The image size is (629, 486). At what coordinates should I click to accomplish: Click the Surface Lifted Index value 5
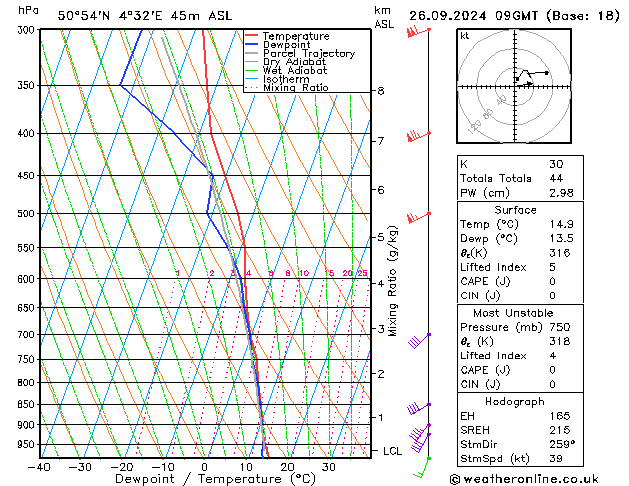coord(553,267)
